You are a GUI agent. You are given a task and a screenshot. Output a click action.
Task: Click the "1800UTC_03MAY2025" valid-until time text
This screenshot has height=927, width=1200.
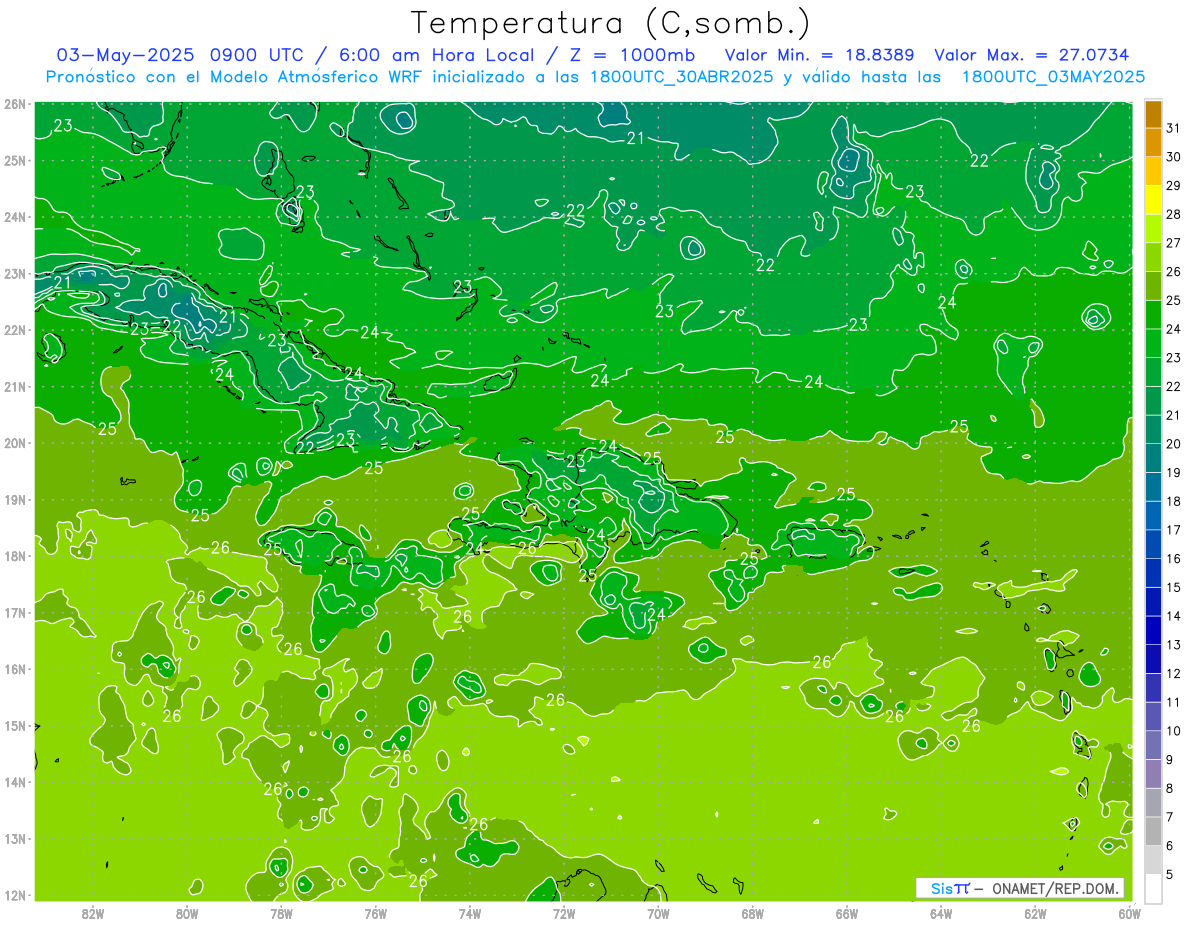coord(1053,76)
